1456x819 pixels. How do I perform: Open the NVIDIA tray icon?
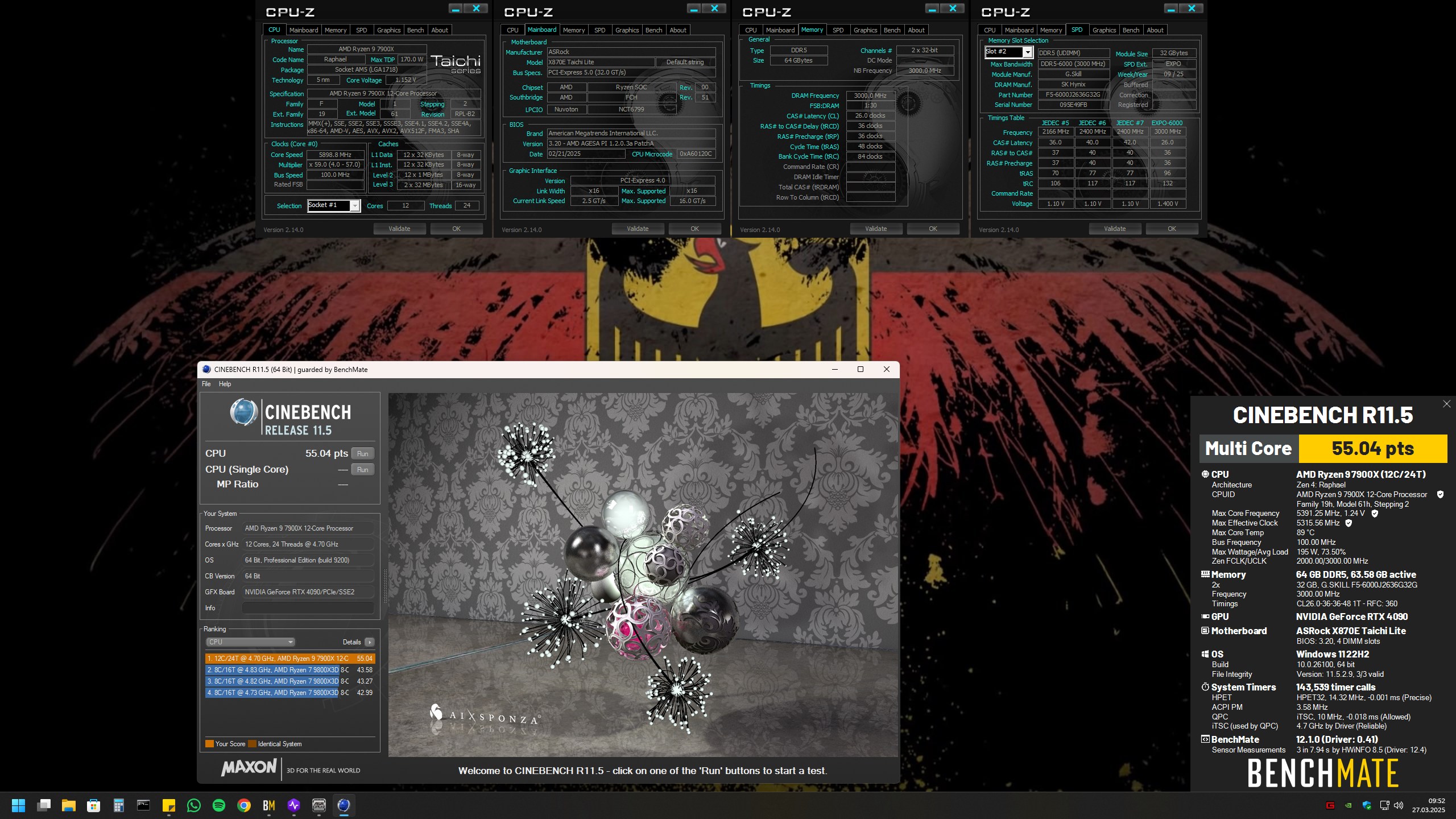[x=1349, y=805]
